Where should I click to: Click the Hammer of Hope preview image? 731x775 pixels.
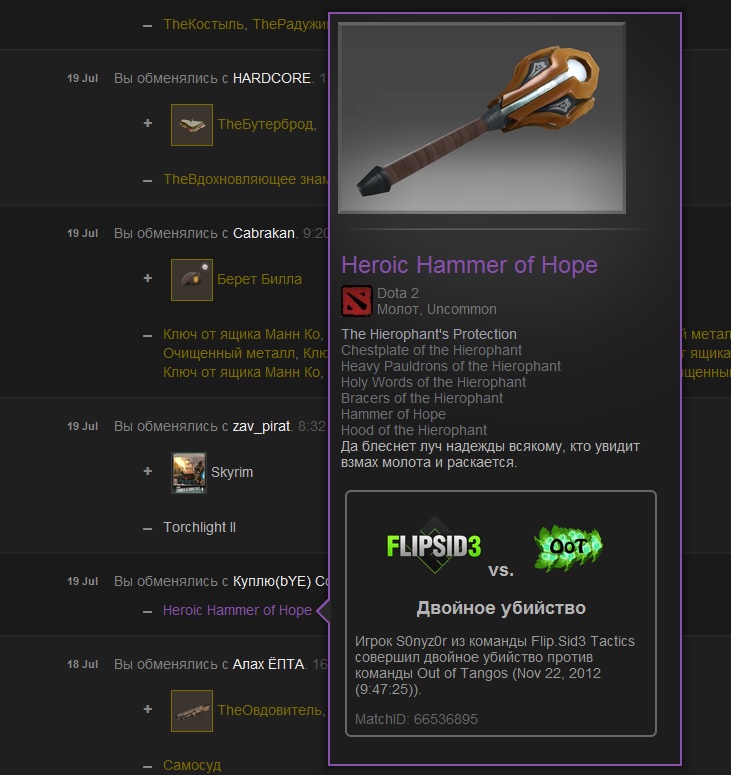coord(482,118)
